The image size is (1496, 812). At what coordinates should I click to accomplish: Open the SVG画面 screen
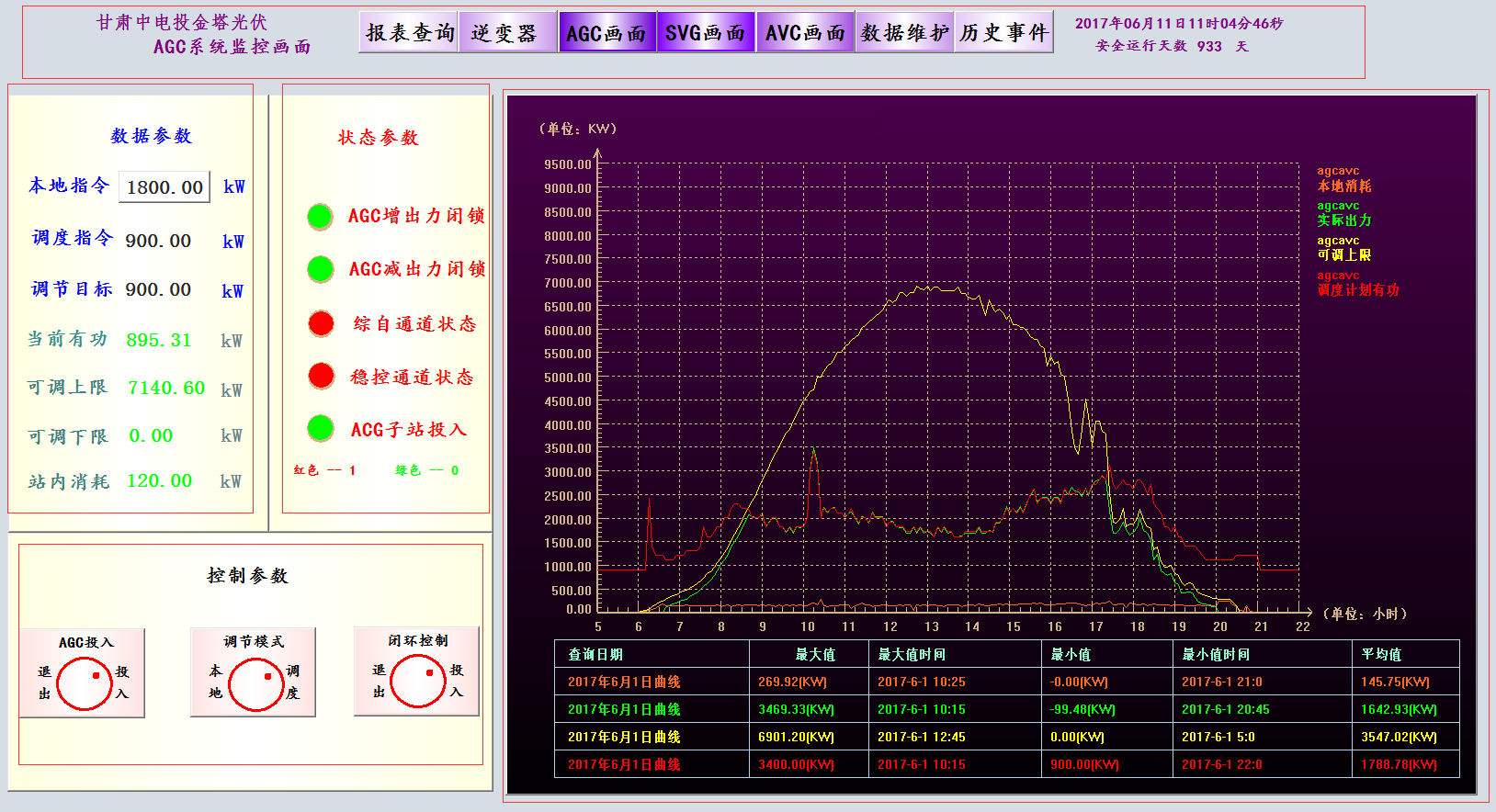[706, 33]
